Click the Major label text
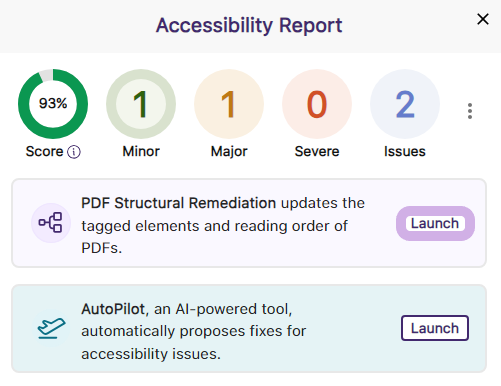This screenshot has height=386, width=501. 229,152
